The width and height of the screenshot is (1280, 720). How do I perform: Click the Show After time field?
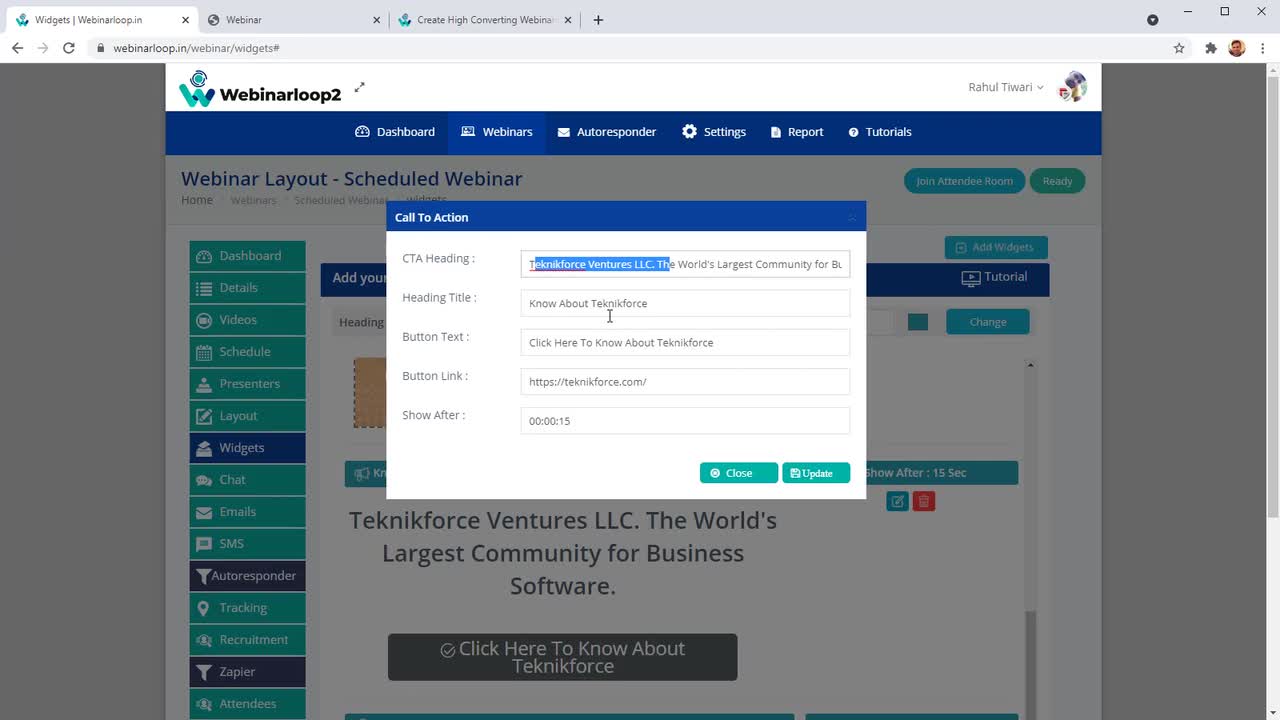[685, 421]
